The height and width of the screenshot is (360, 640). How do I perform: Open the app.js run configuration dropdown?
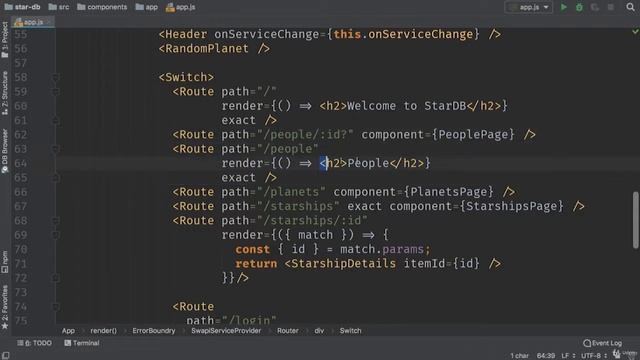click(x=529, y=7)
